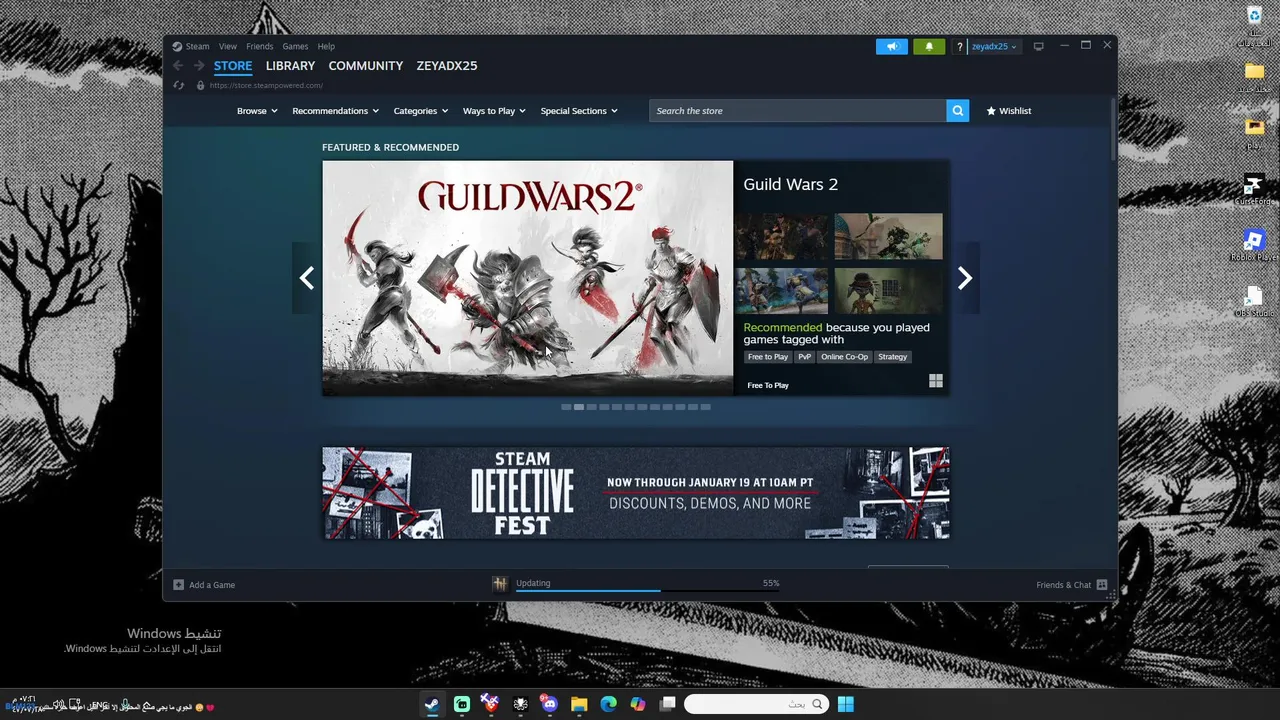The height and width of the screenshot is (720, 1280).
Task: Open the Friends & Chat icon
Action: (1102, 585)
